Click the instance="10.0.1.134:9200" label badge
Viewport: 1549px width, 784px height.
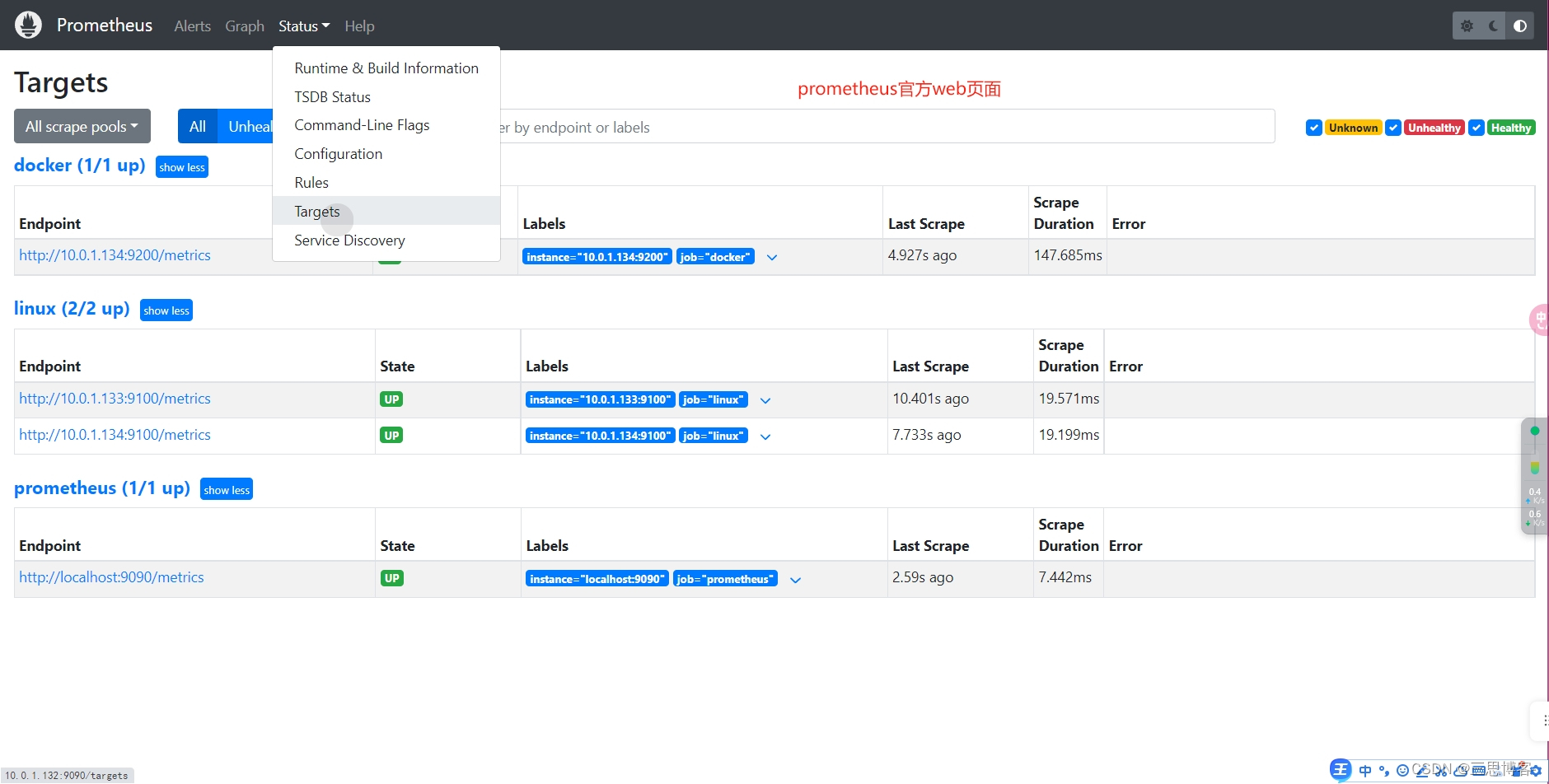[597, 257]
